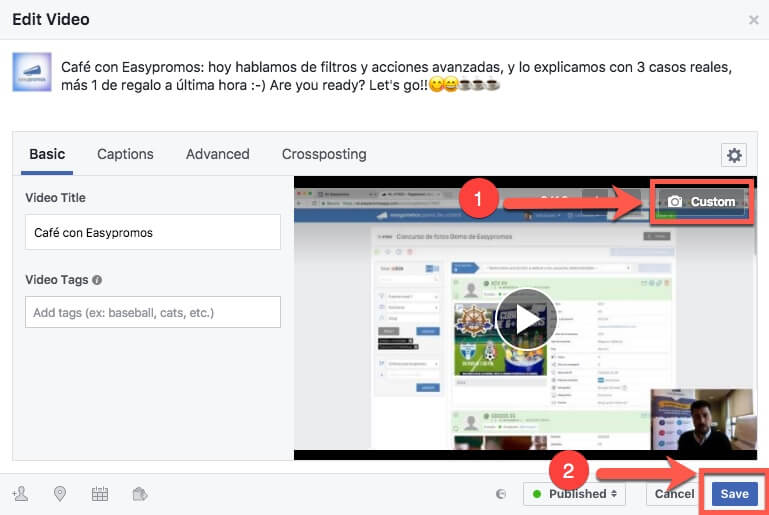Click the sticker/feeling icon in footer
The image size is (769, 515).
140,493
